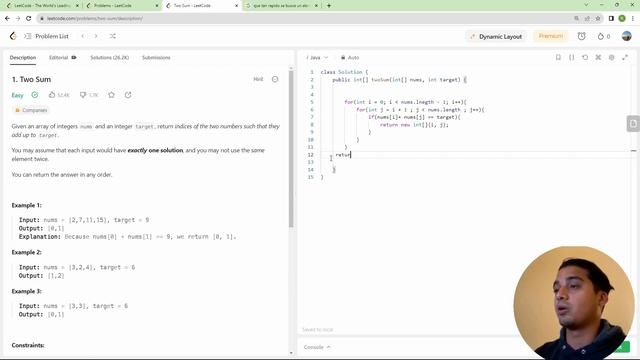640x360 pixels.
Task: Share the Two Sum problem
Action: [128, 95]
